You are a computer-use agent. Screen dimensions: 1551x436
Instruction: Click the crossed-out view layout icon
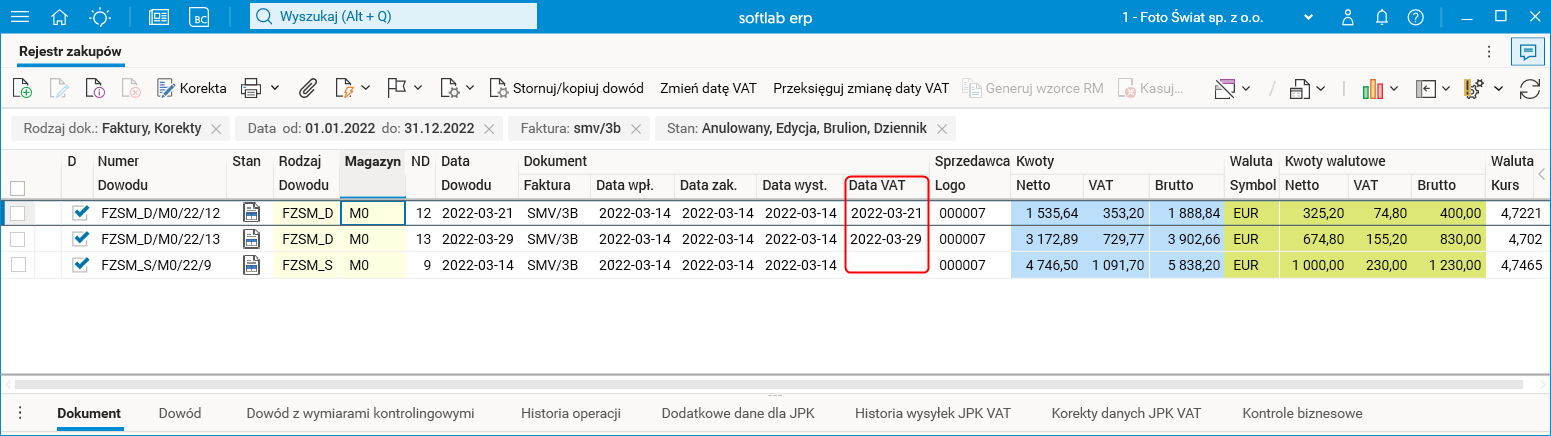pos(1226,88)
